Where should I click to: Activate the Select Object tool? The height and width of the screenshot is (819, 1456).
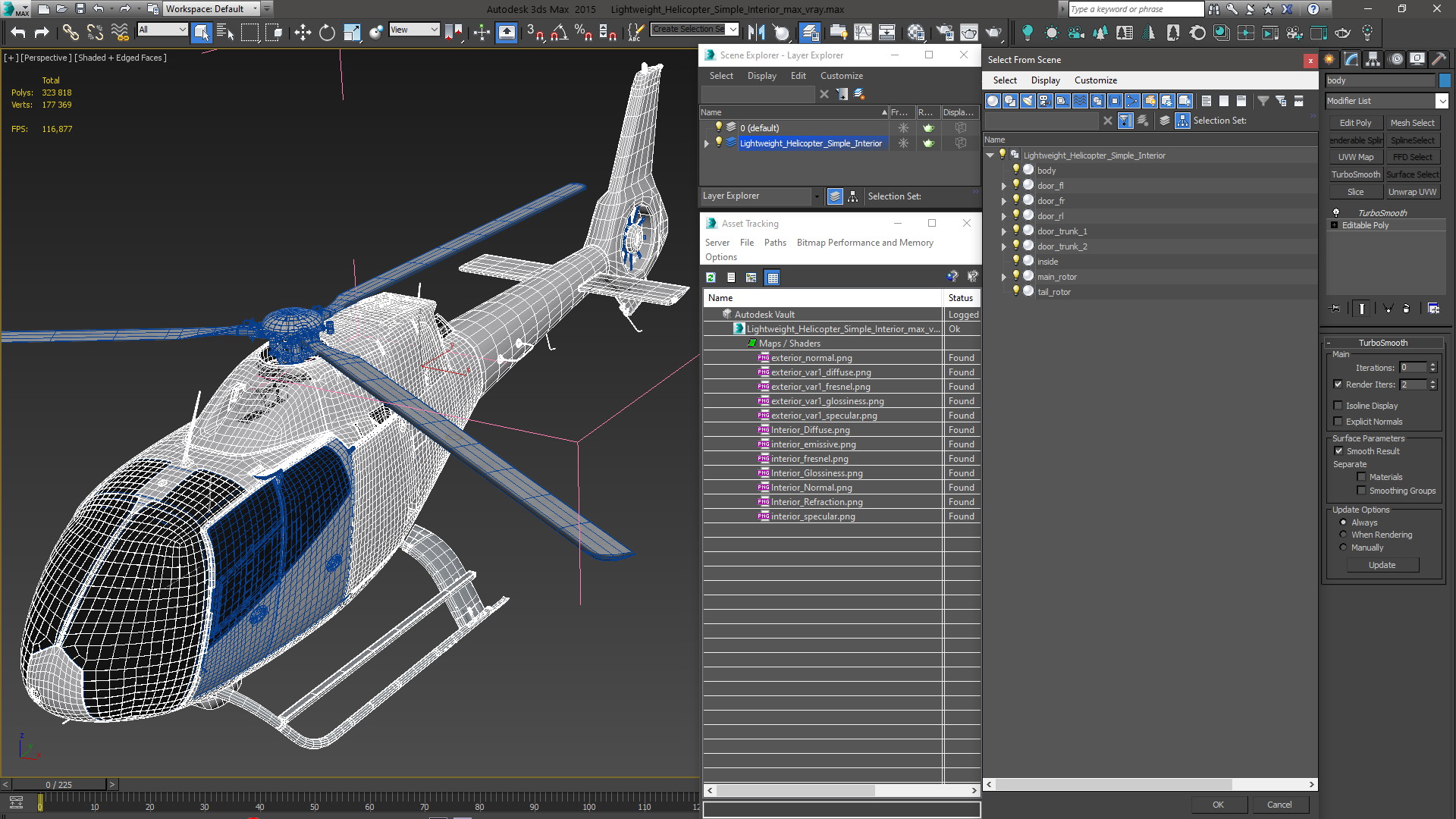tap(201, 32)
